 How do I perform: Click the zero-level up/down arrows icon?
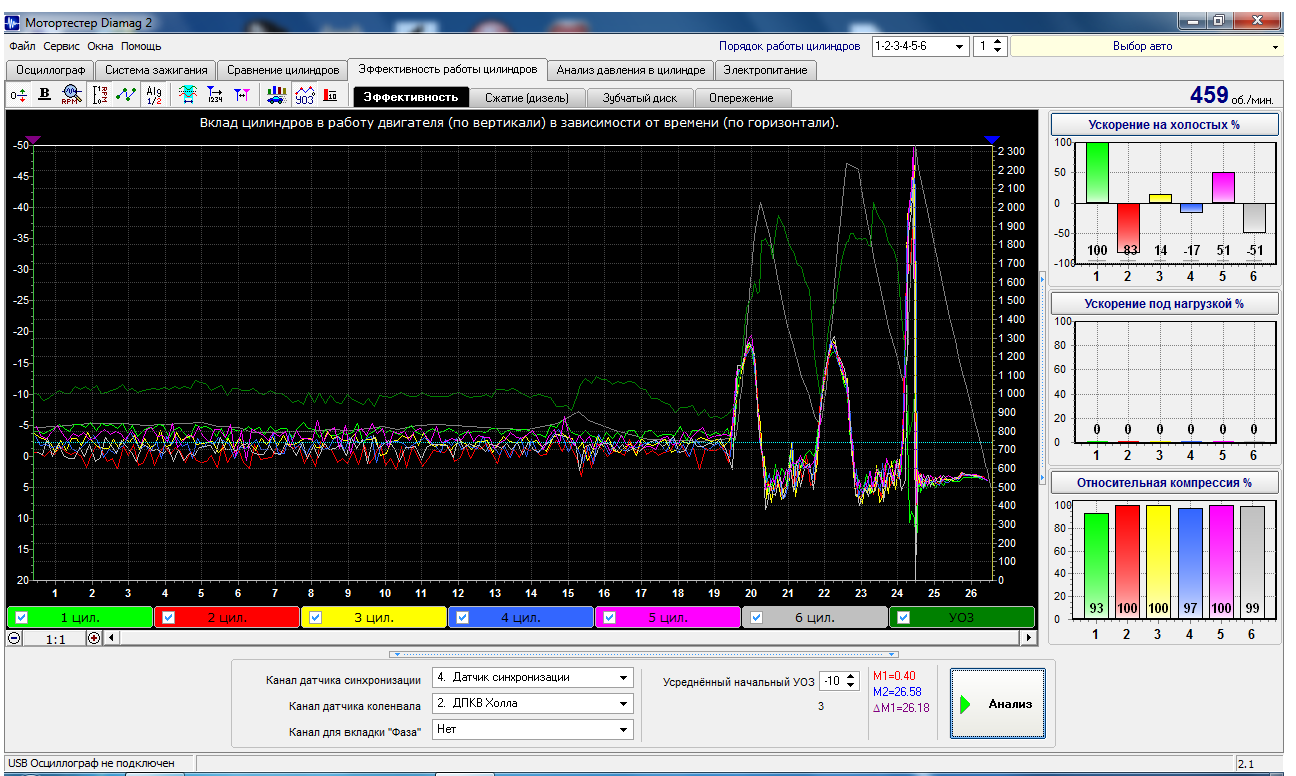(18, 95)
